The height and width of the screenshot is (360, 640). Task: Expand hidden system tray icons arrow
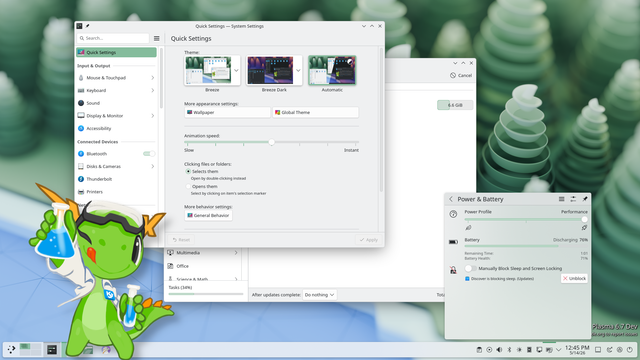(x=559, y=350)
